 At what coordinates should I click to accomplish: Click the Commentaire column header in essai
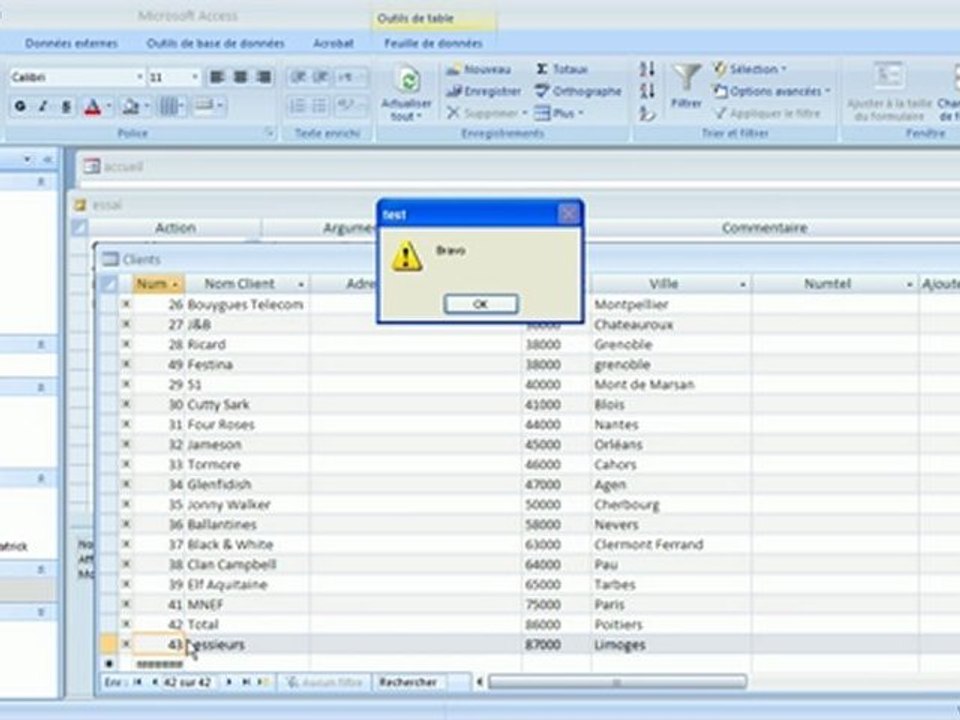(x=764, y=228)
